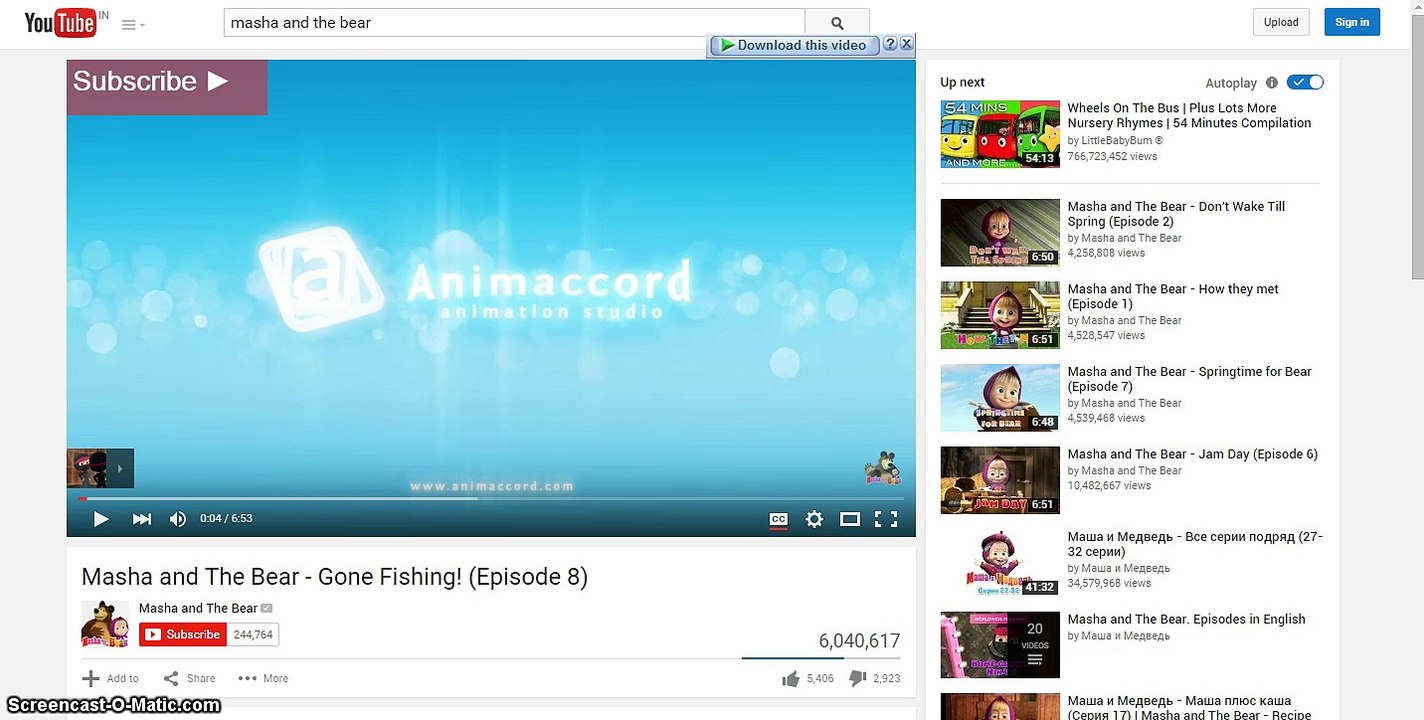1424x720 pixels.
Task: Open the More actions menu
Action: click(263, 678)
